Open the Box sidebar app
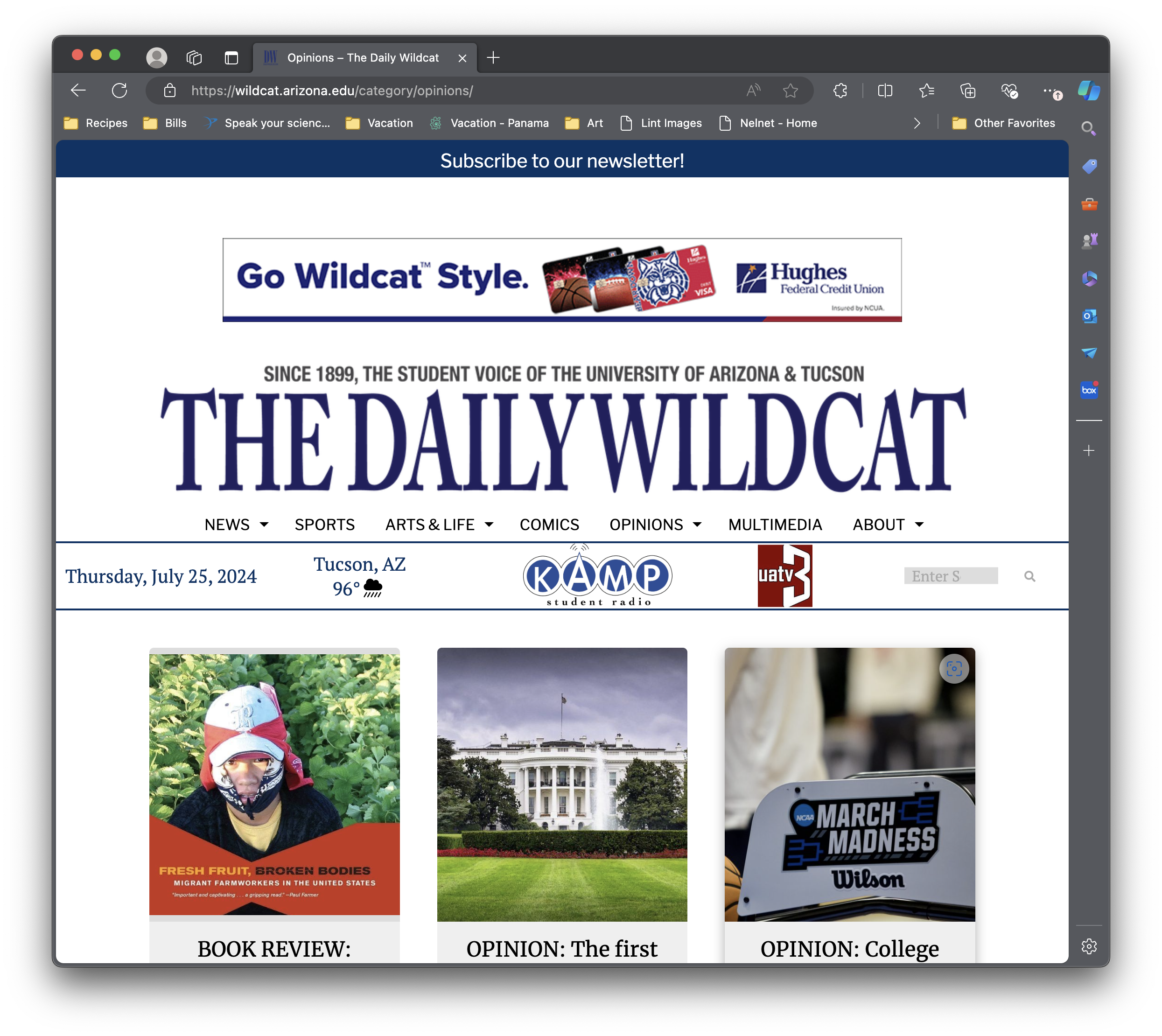 tap(1089, 390)
